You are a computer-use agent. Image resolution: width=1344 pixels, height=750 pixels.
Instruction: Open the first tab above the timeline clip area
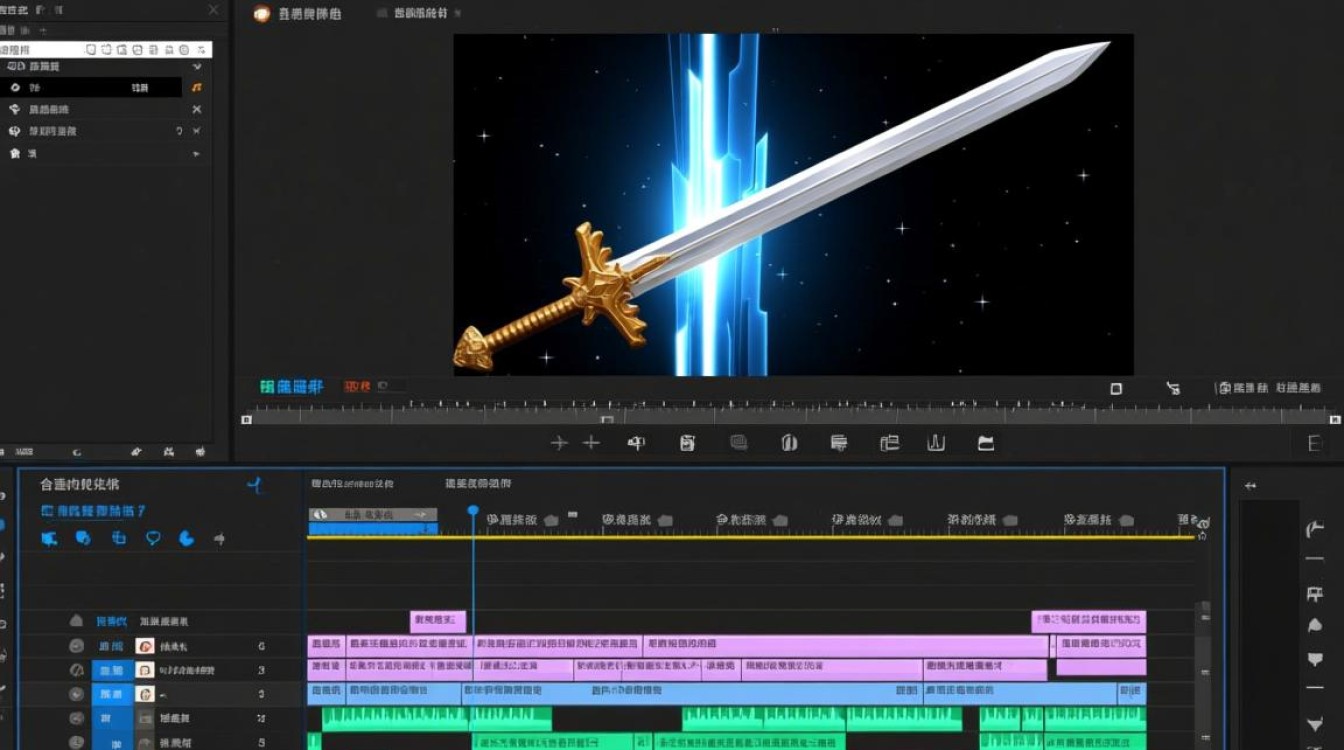351,484
